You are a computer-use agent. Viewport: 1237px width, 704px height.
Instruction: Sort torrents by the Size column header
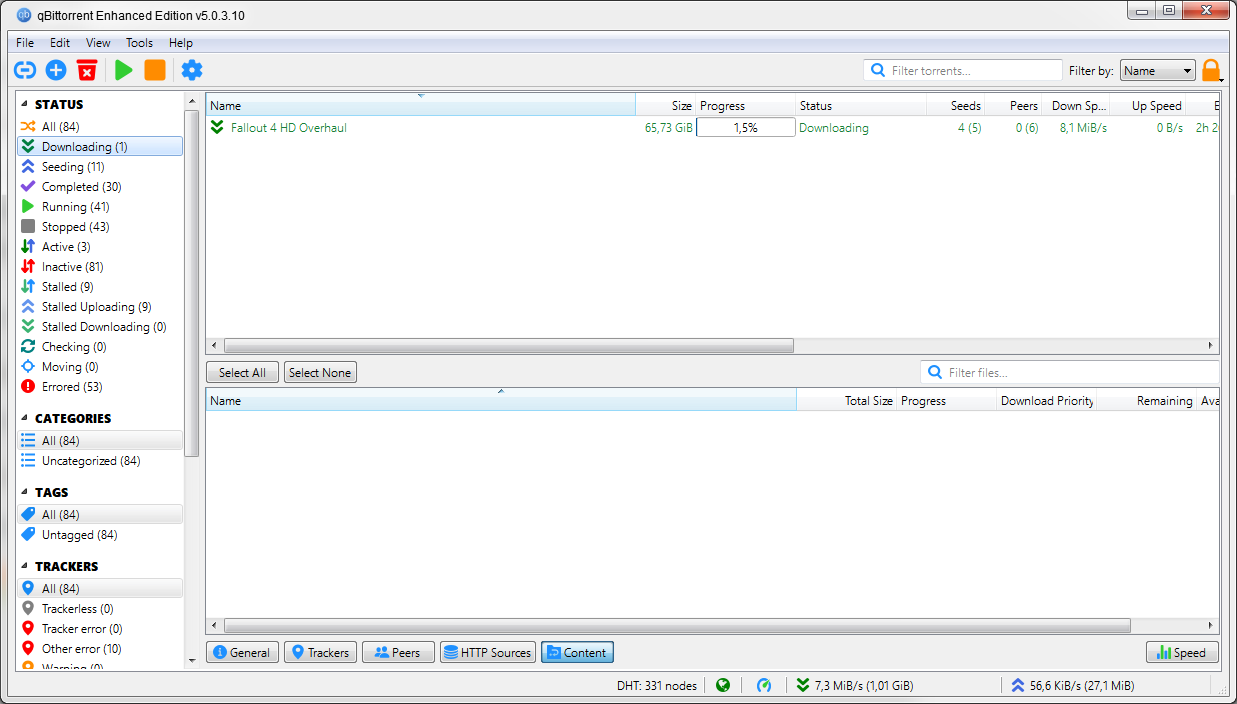coord(665,105)
